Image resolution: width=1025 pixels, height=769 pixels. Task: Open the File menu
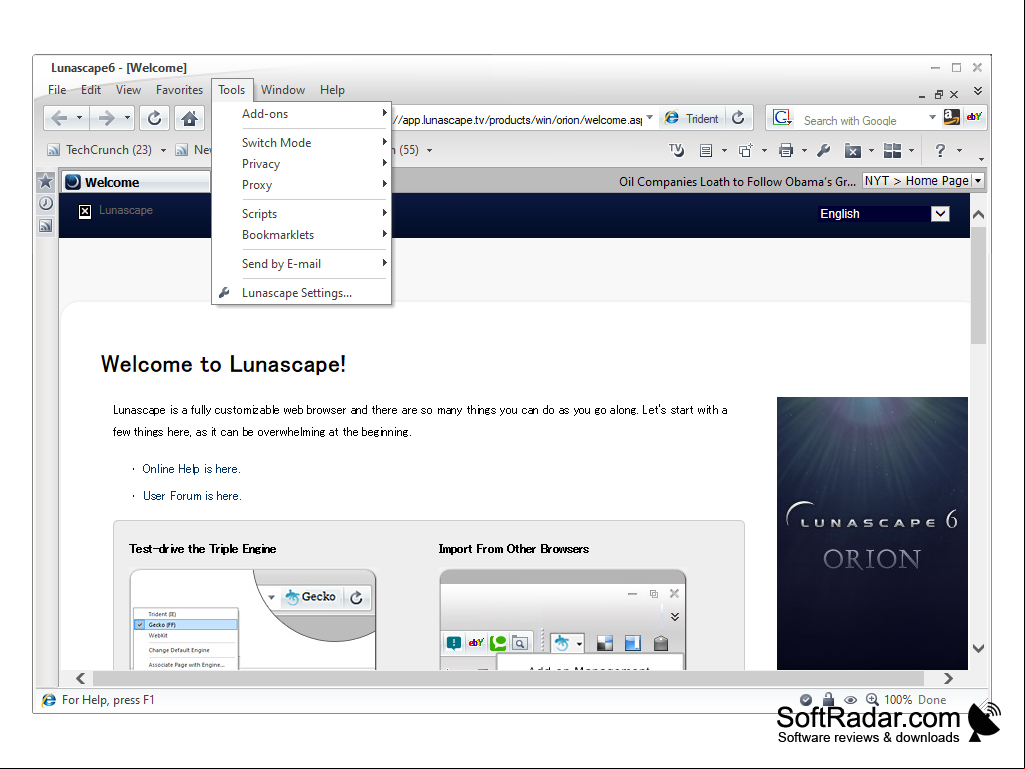(x=57, y=90)
